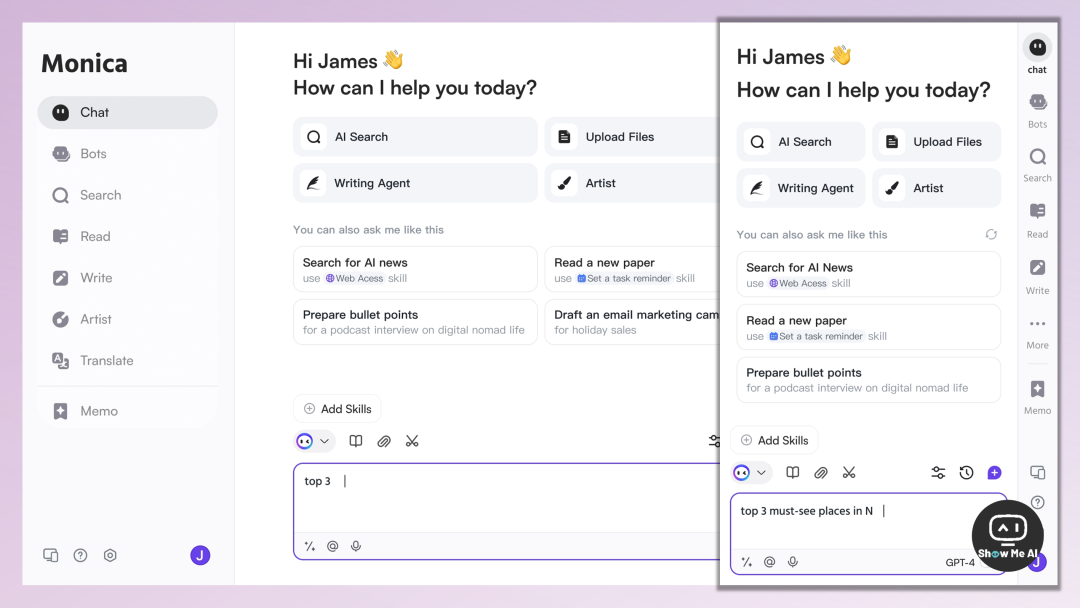Open Search in the left sidebar

click(127, 195)
